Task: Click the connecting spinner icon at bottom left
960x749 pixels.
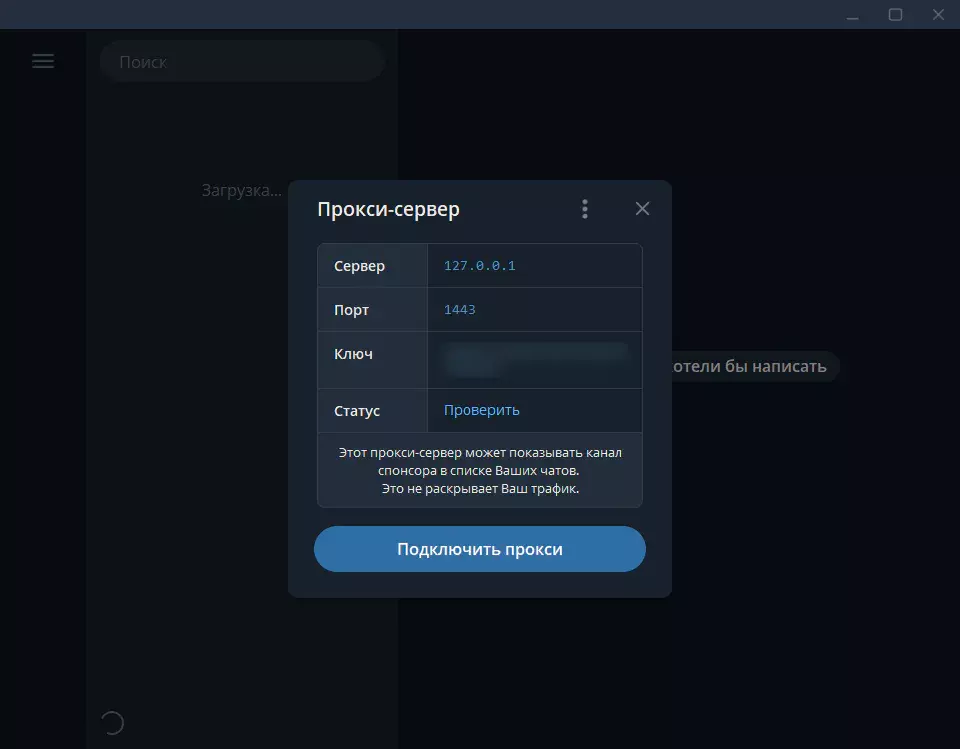Action: 113,723
